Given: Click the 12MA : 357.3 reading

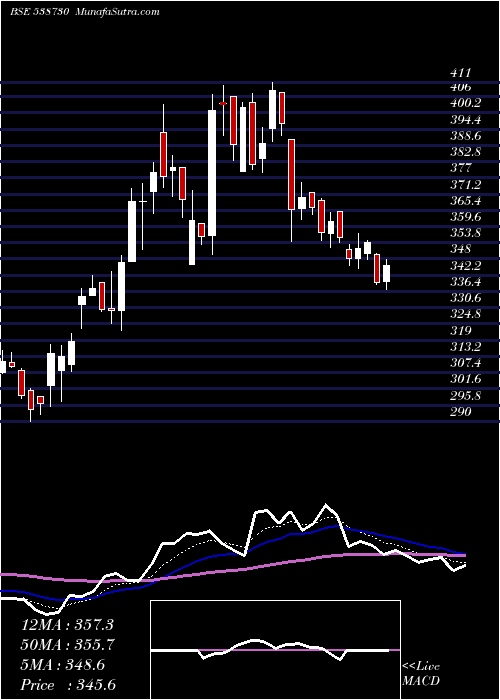Looking at the screenshot, I should point(68,625).
